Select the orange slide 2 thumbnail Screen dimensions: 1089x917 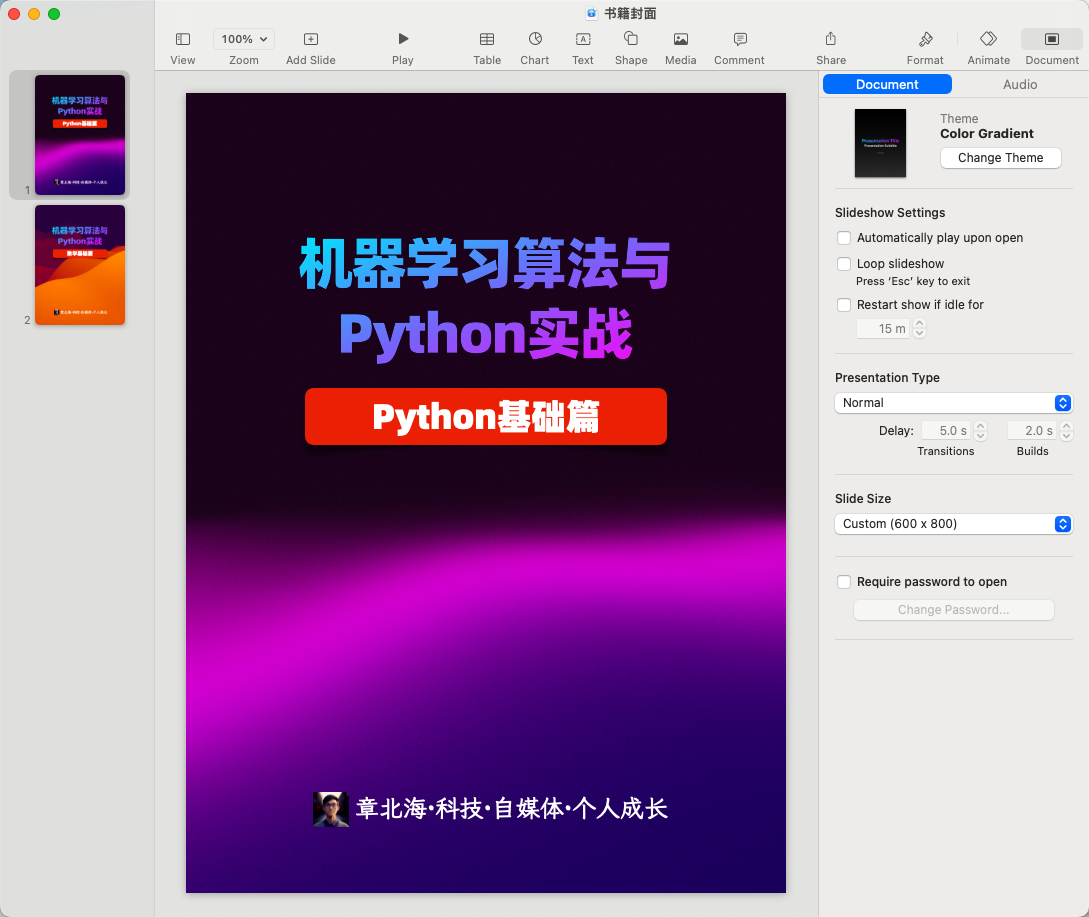[80, 265]
